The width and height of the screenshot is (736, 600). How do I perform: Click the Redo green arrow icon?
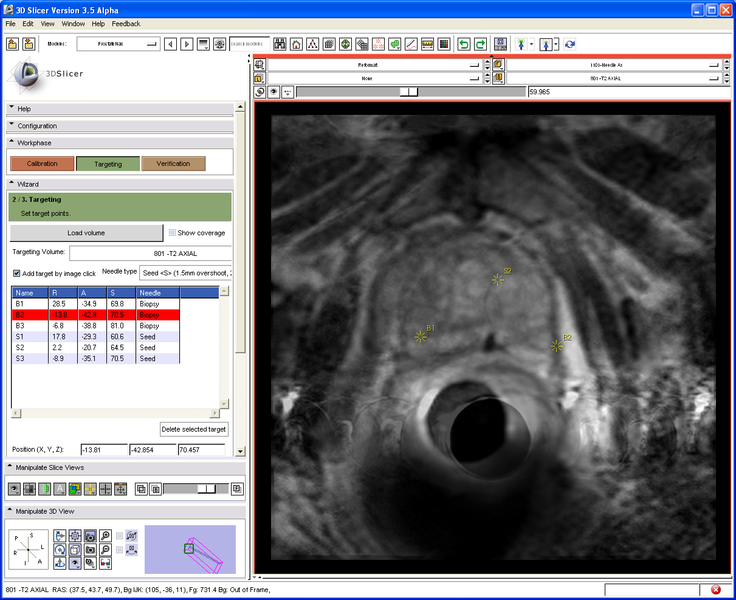[x=480, y=44]
